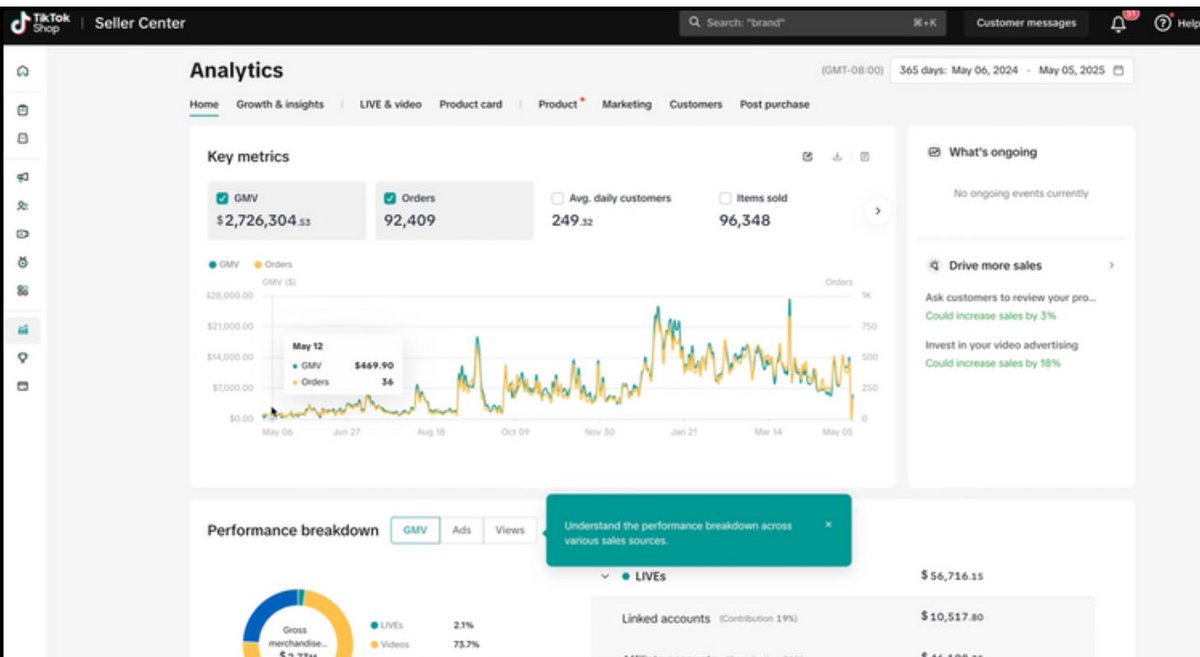
Task: Open the Finance card icon in the sidebar
Action: (x=23, y=386)
